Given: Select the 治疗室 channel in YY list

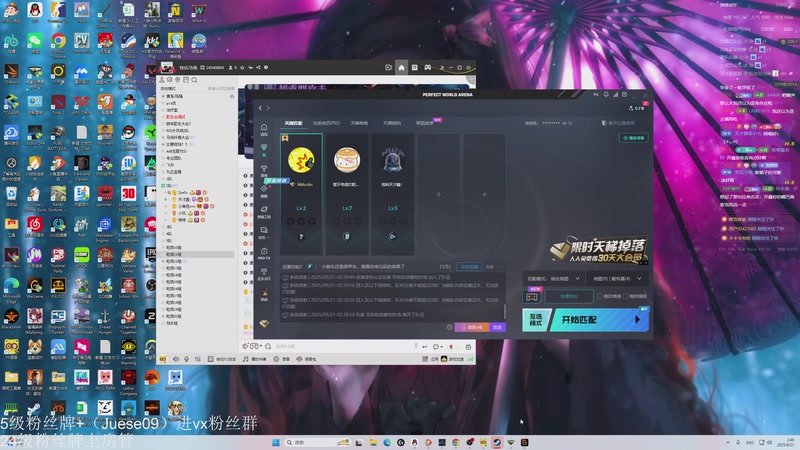Looking at the screenshot, I should (172, 110).
